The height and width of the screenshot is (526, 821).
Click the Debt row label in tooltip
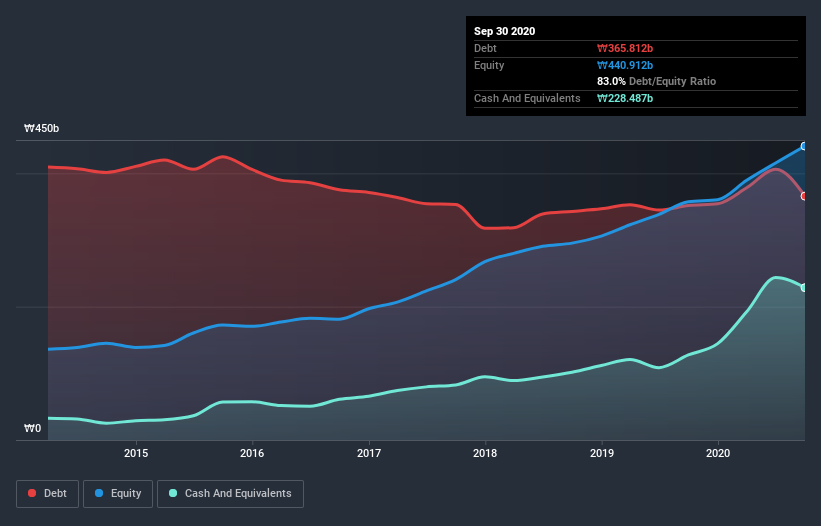(485, 49)
